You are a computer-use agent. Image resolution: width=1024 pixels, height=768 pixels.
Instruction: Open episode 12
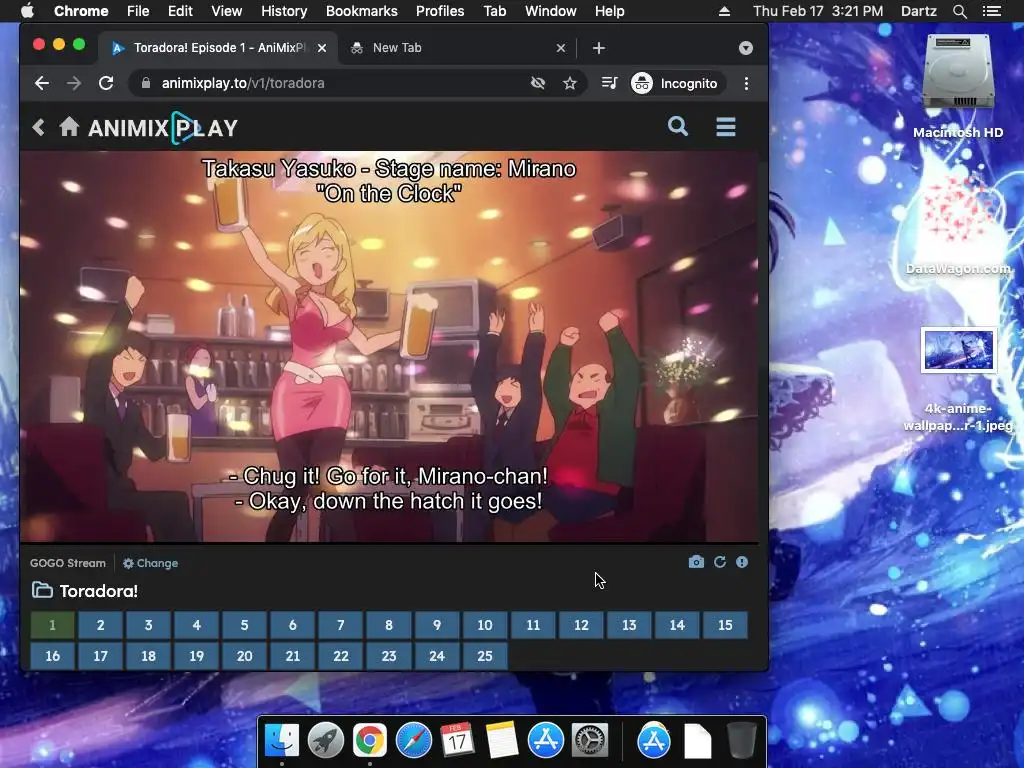pos(581,625)
